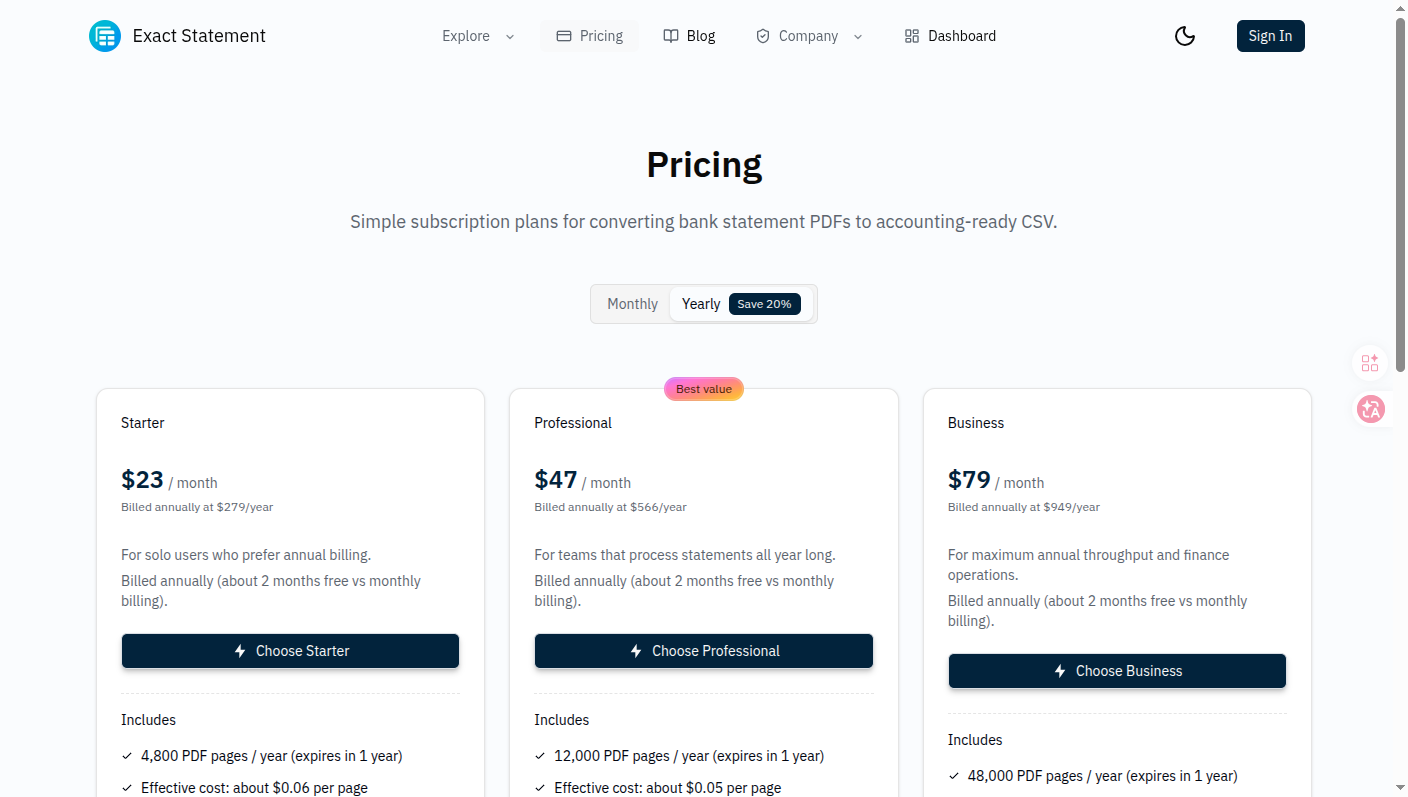Image resolution: width=1408 pixels, height=797 pixels.
Task: Click the Save 20% badge
Action: [765, 304]
